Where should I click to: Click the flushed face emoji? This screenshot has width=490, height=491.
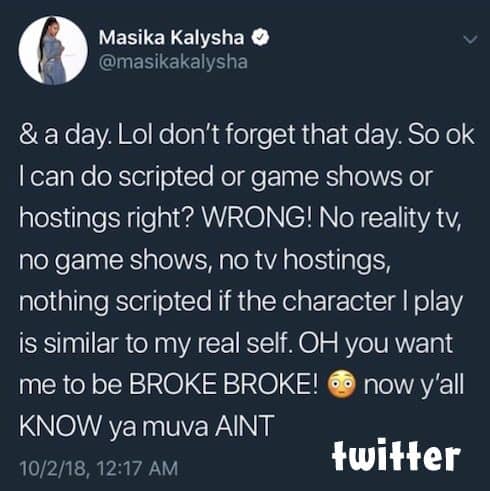(341, 385)
